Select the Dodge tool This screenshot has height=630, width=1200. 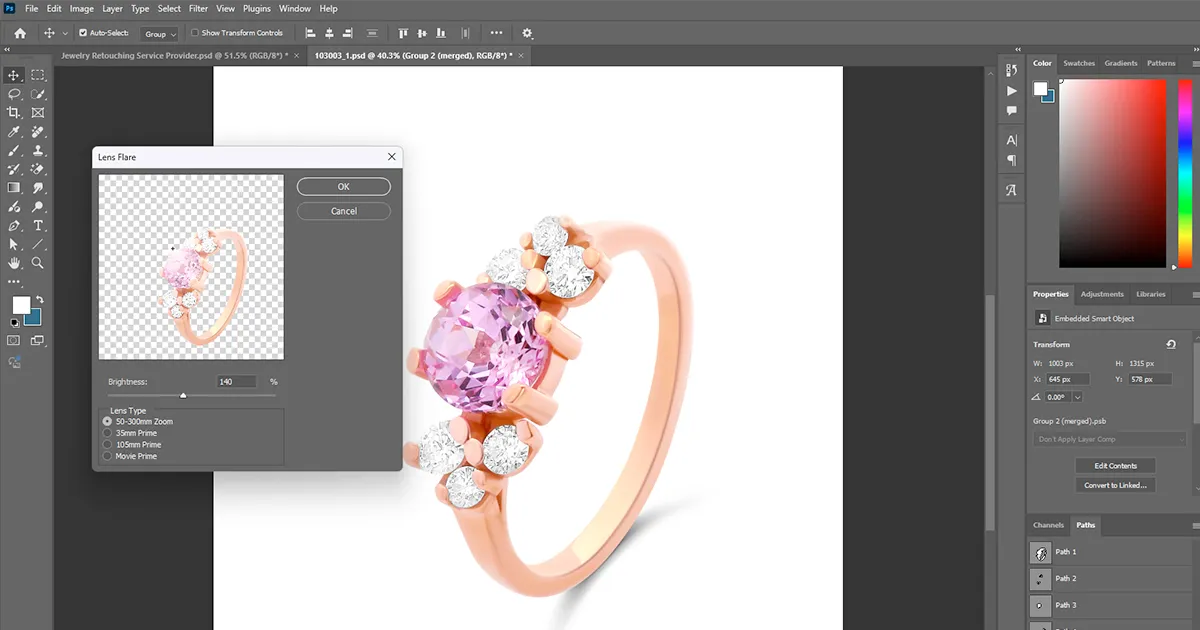click(x=38, y=207)
